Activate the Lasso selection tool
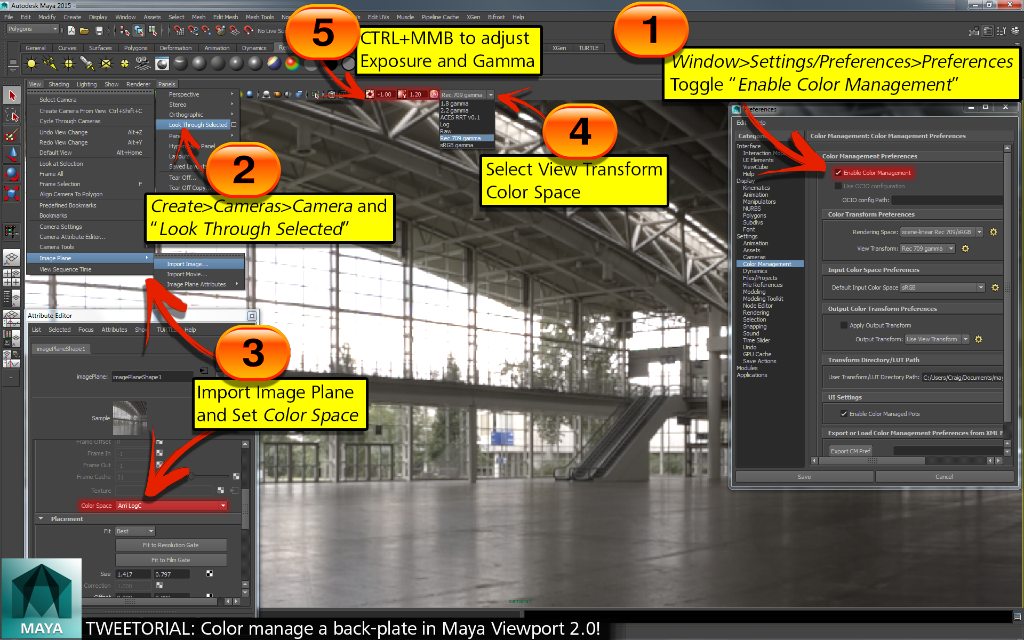Image resolution: width=1024 pixels, height=640 pixels. coord(11,114)
